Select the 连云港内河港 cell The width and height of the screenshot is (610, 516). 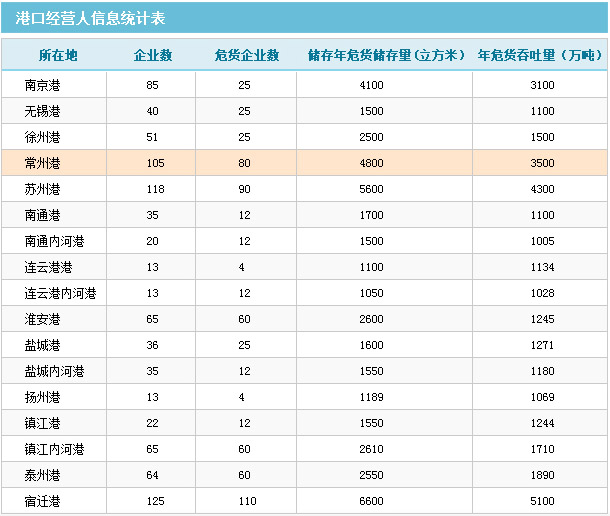(x=61, y=293)
